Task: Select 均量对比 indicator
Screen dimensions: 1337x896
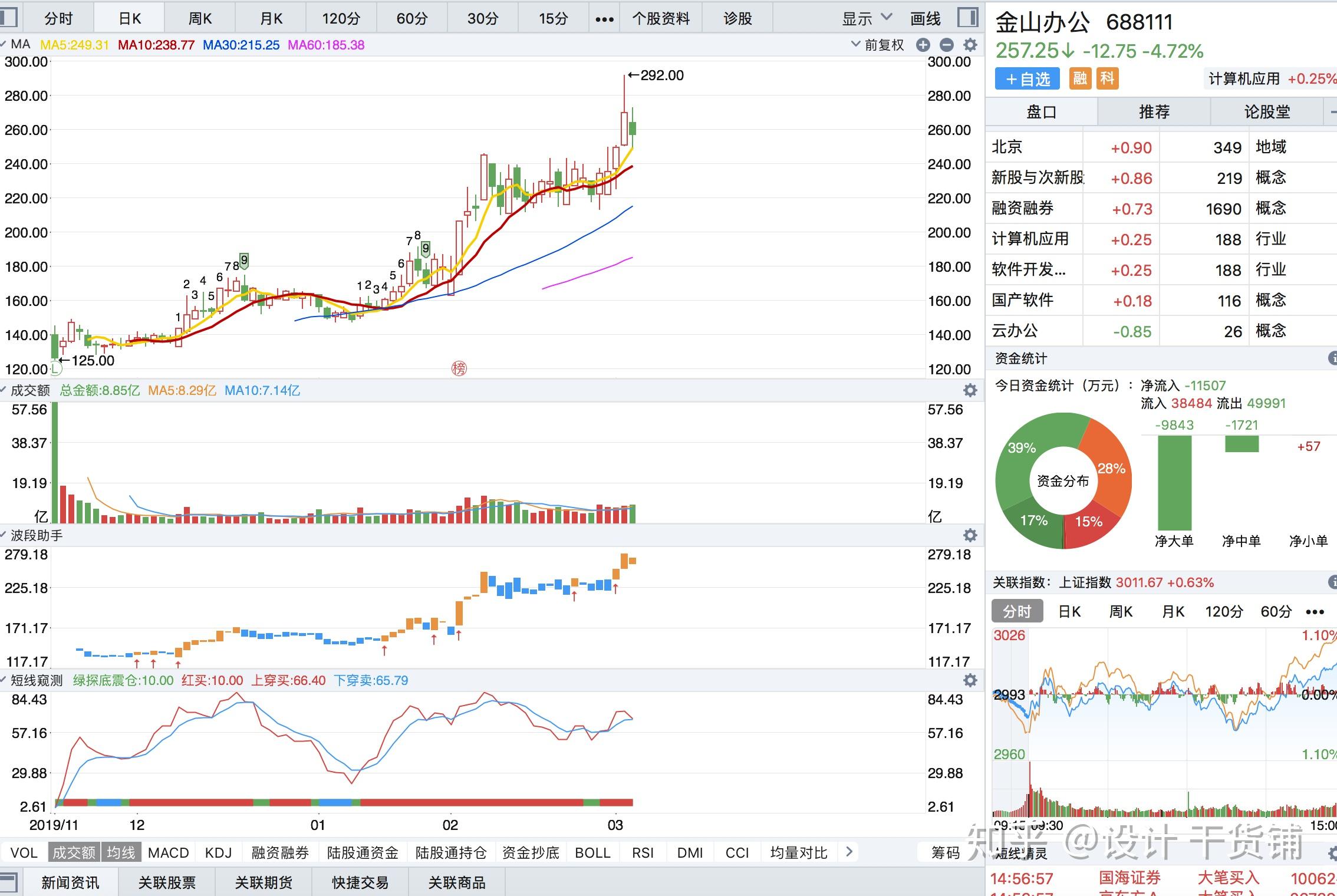Action: 799,852
